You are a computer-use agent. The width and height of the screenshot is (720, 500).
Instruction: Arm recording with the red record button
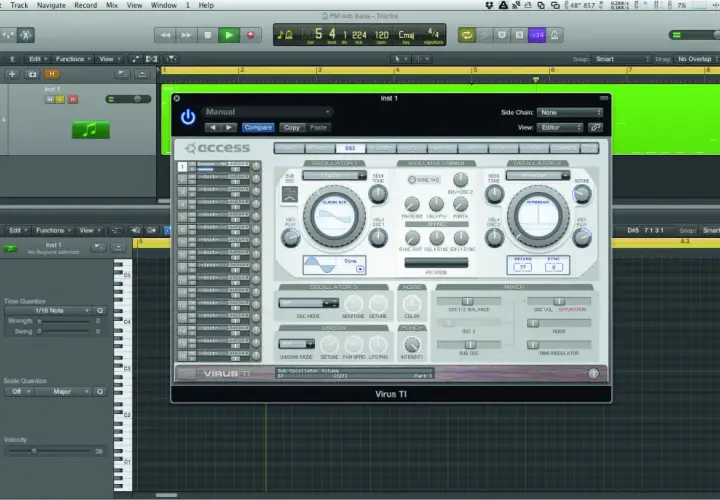click(x=250, y=35)
